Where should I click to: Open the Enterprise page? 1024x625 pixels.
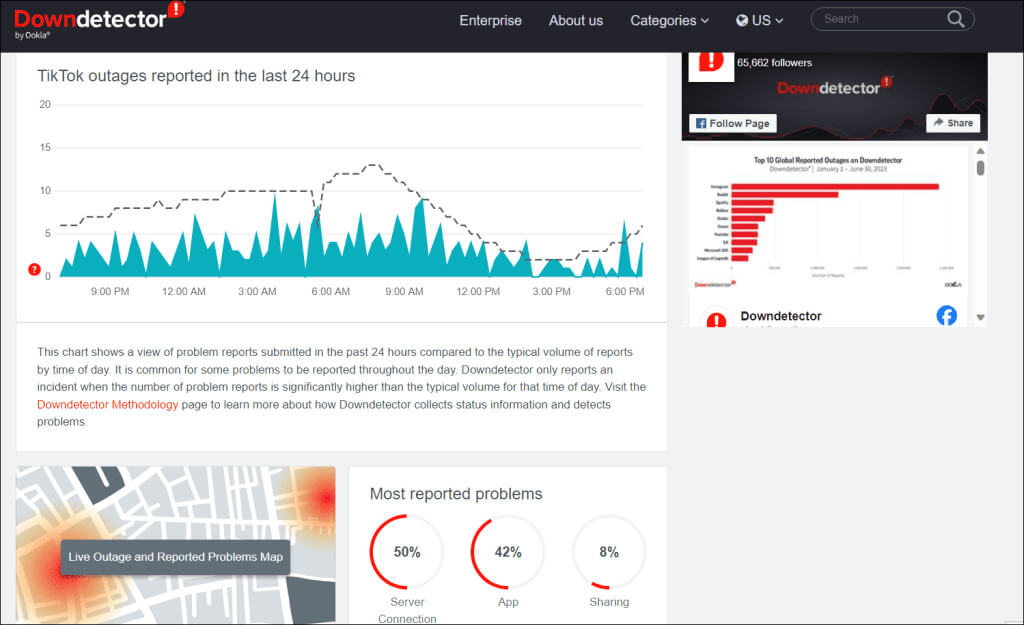pyautogui.click(x=490, y=20)
